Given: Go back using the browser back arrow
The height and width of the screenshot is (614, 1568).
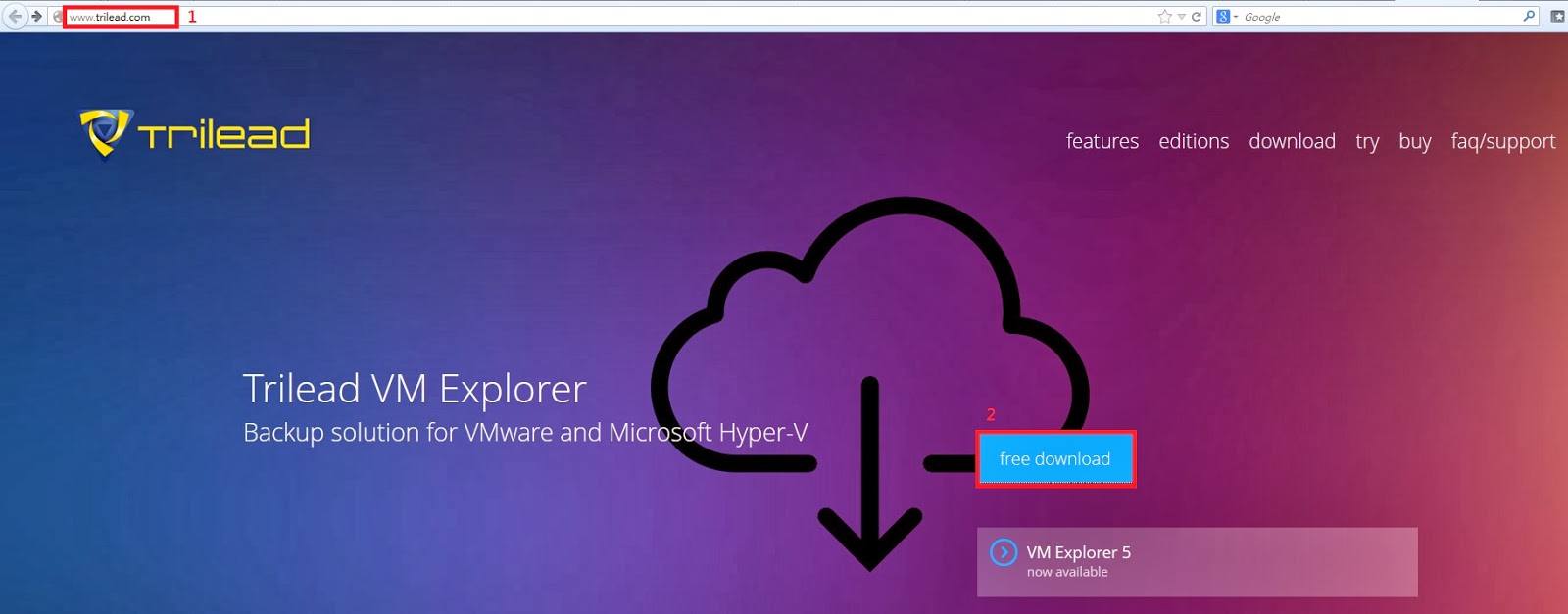Looking at the screenshot, I should point(14,16).
